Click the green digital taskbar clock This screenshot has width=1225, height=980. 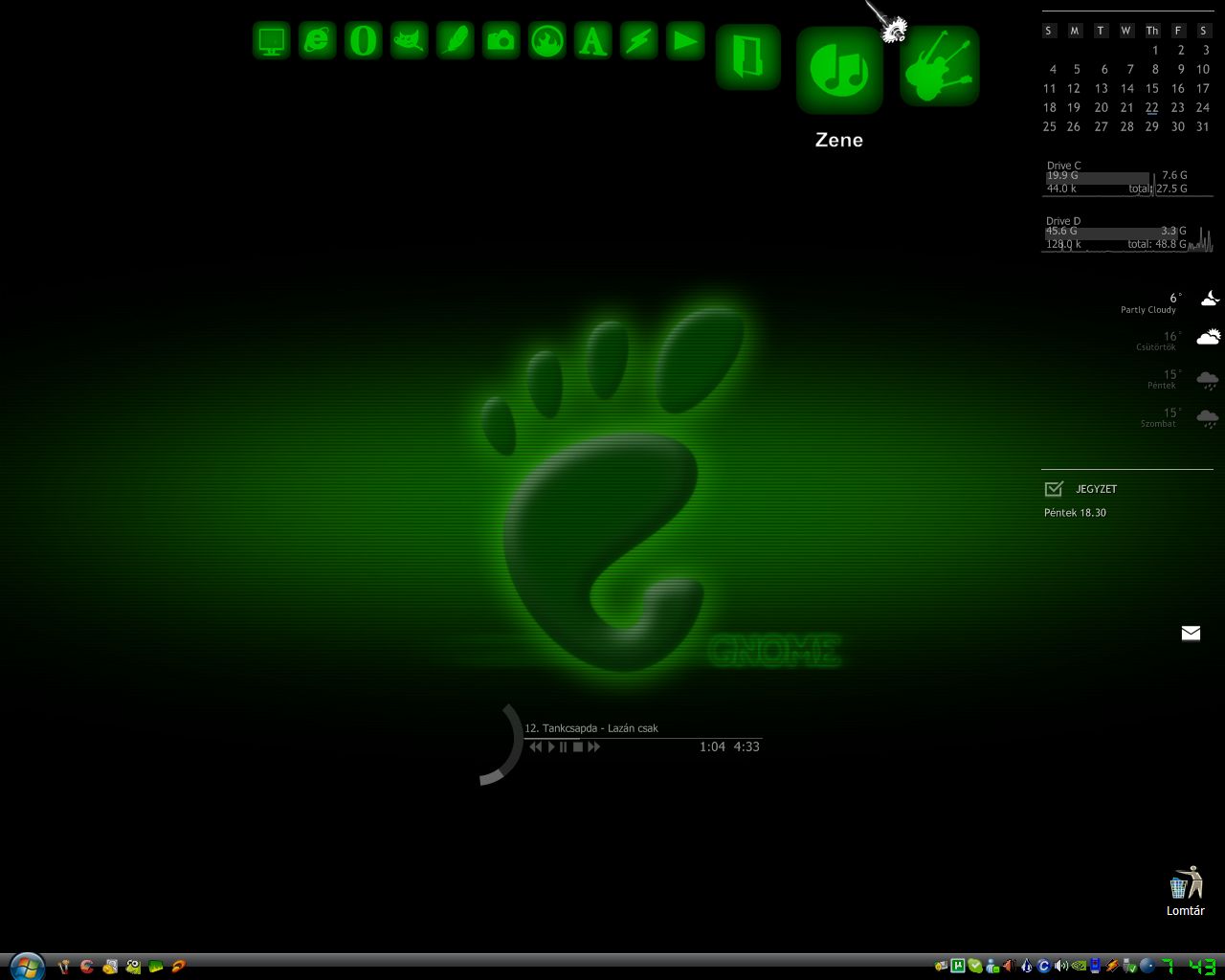pos(1188,966)
